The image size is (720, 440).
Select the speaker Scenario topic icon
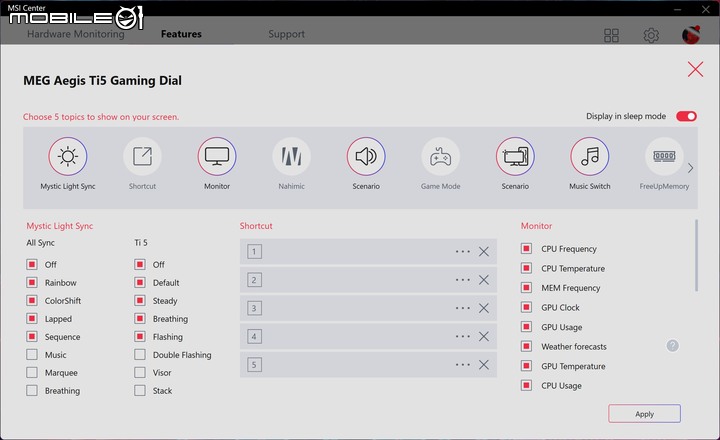click(366, 157)
